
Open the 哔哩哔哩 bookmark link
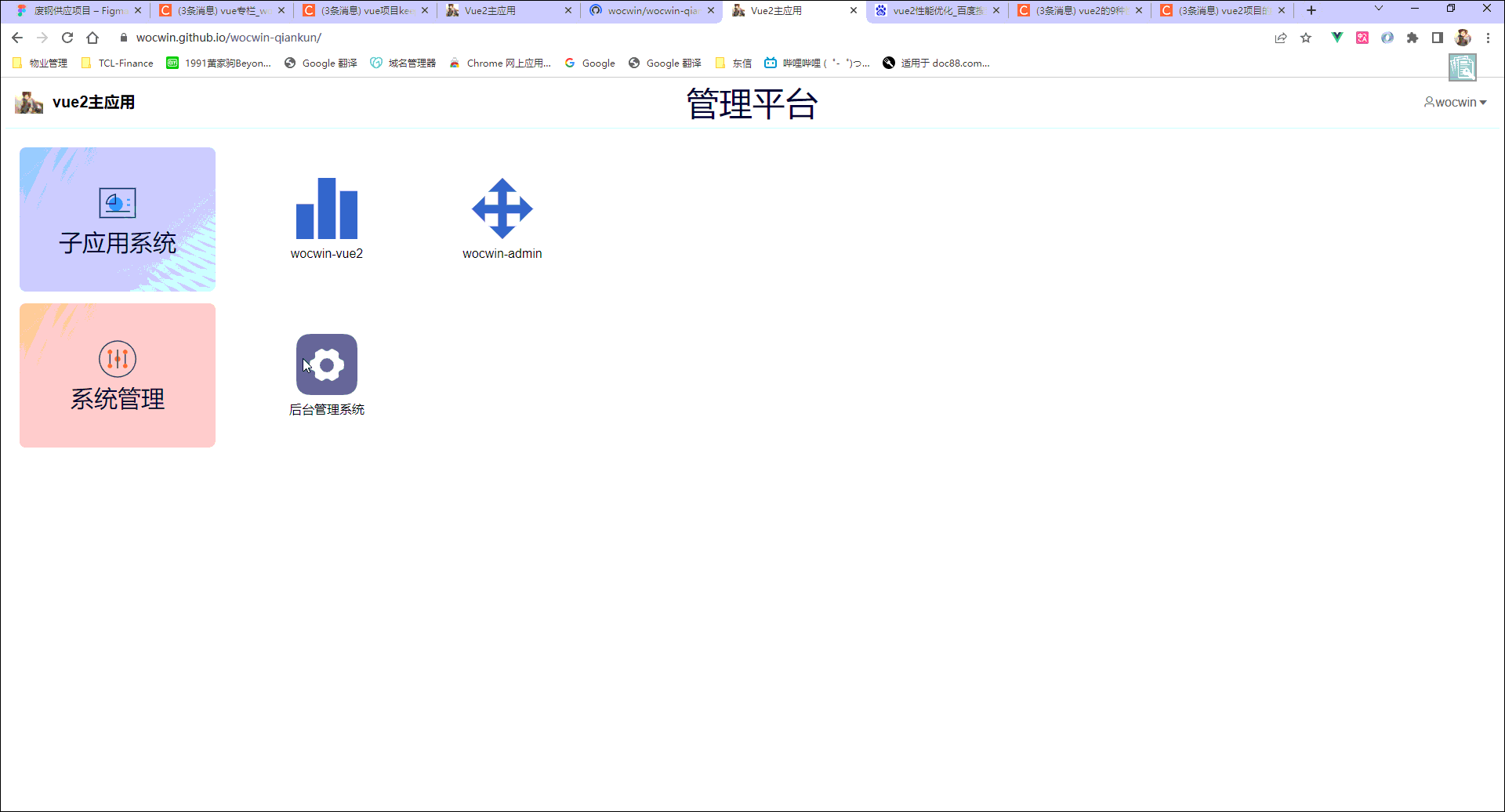(815, 63)
